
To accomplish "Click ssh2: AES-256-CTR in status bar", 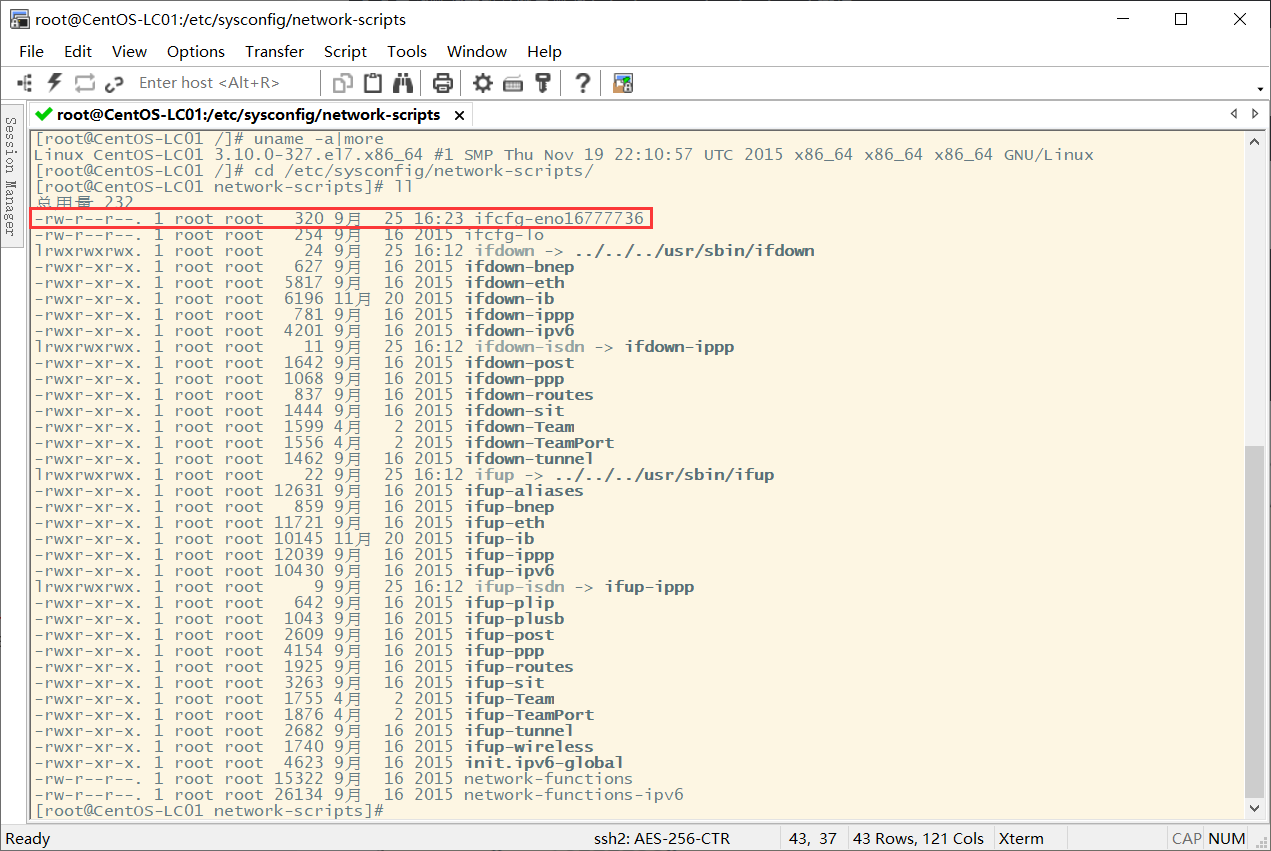I will tap(660, 839).
